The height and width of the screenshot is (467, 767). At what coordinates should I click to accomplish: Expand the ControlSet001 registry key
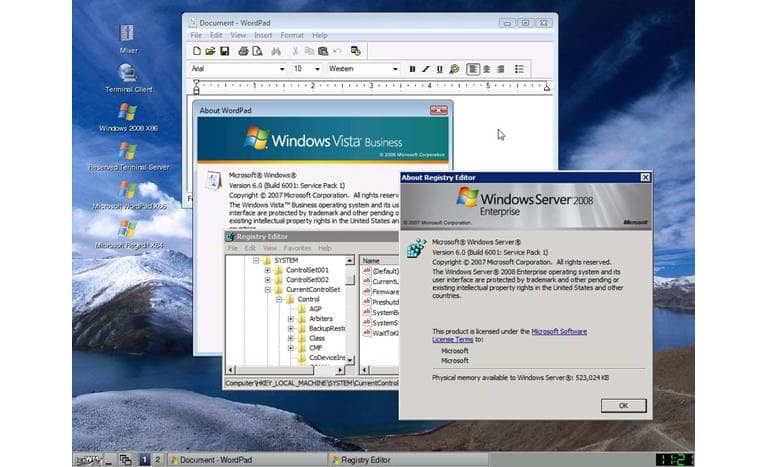[x=268, y=270]
